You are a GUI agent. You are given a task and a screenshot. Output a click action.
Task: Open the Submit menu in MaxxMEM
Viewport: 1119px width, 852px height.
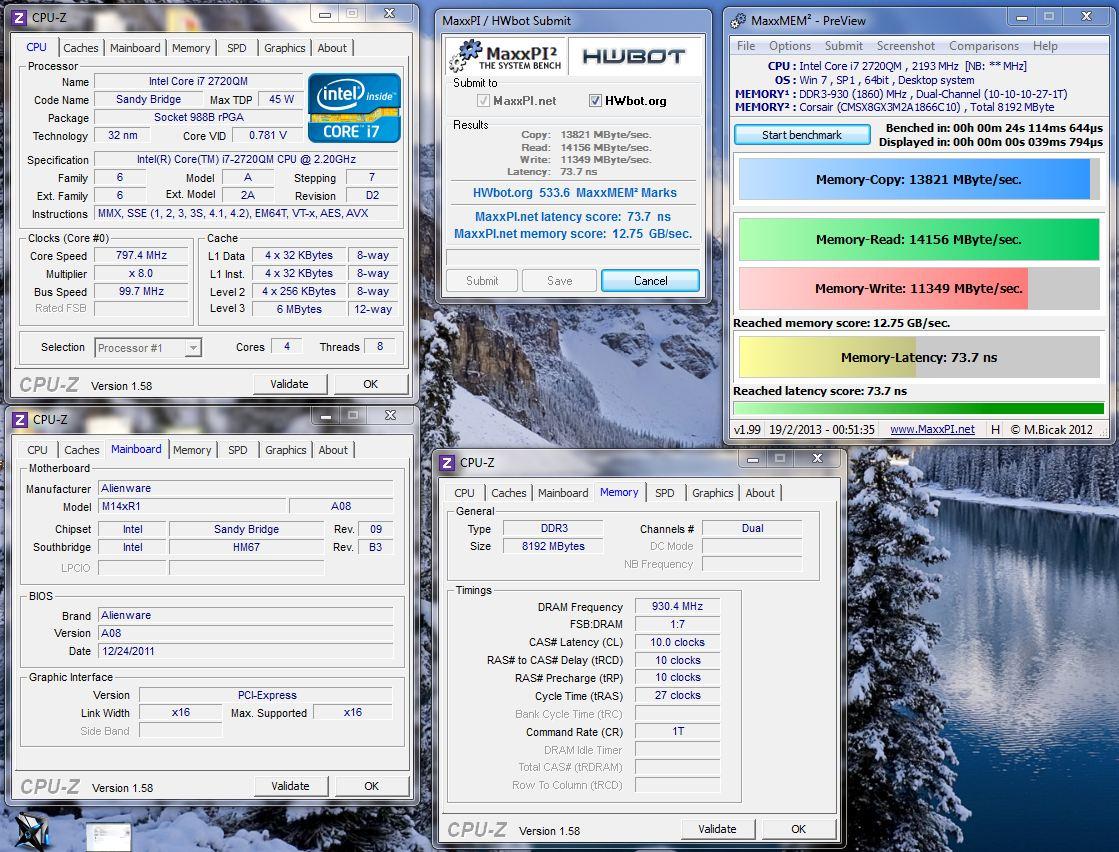[844, 46]
